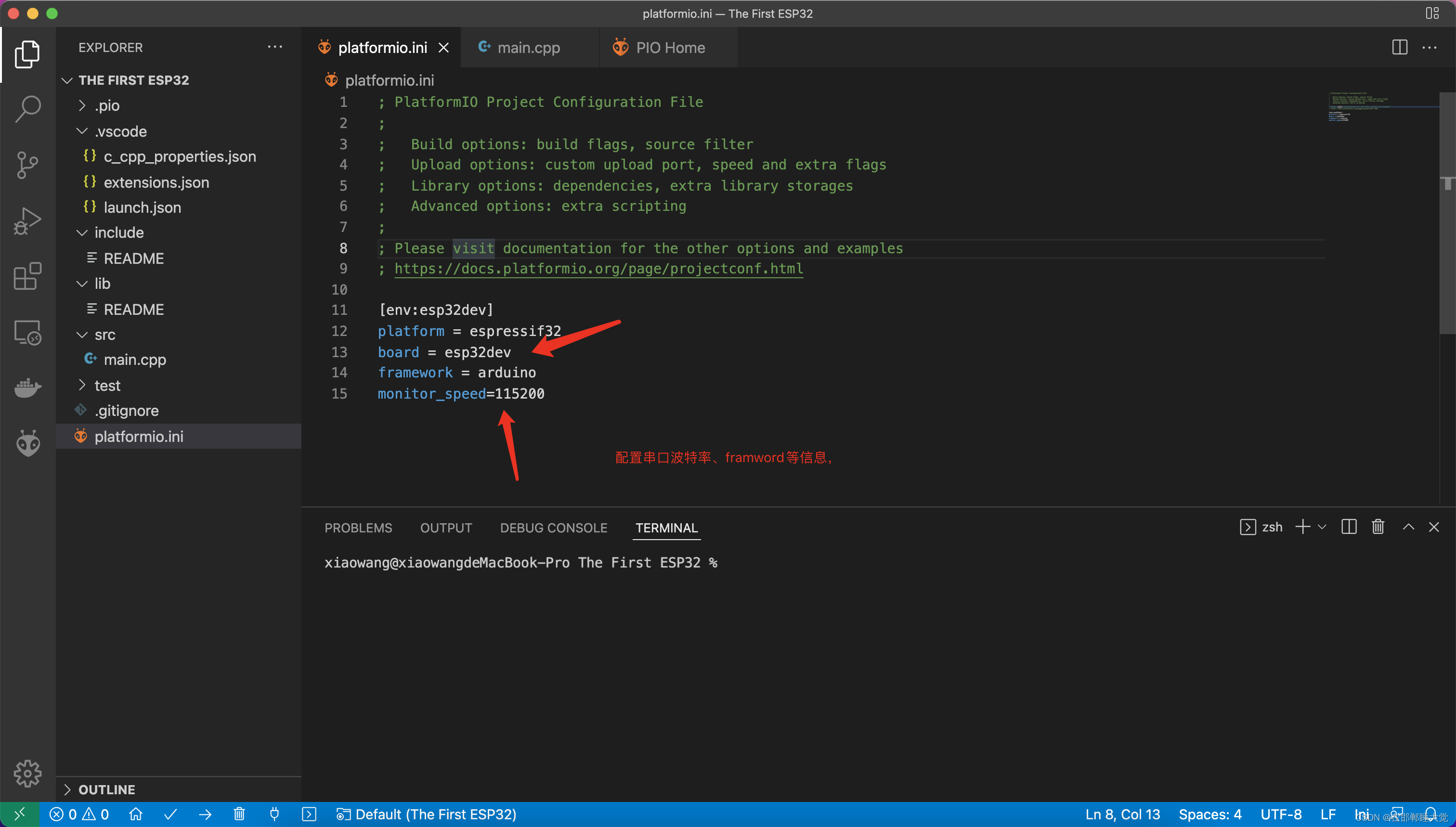Switch to the main.cpp editor tab
Image resolution: width=1456 pixels, height=827 pixels.
click(528, 48)
